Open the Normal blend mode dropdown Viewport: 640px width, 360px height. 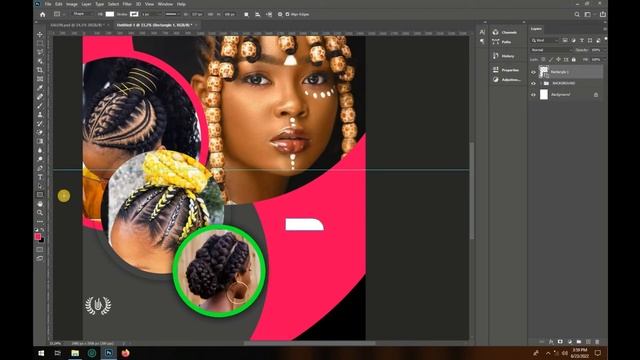551,50
